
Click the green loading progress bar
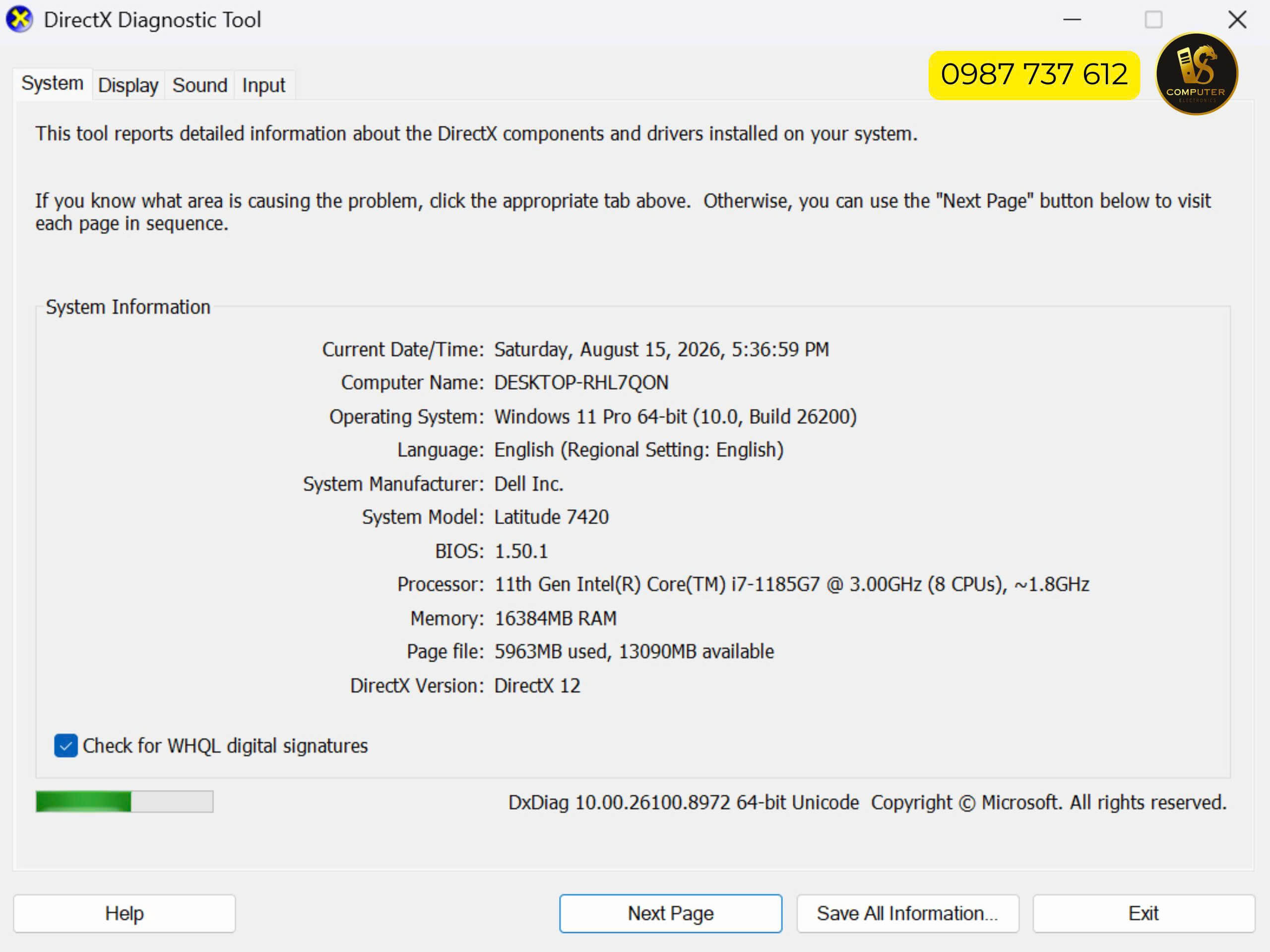click(125, 801)
